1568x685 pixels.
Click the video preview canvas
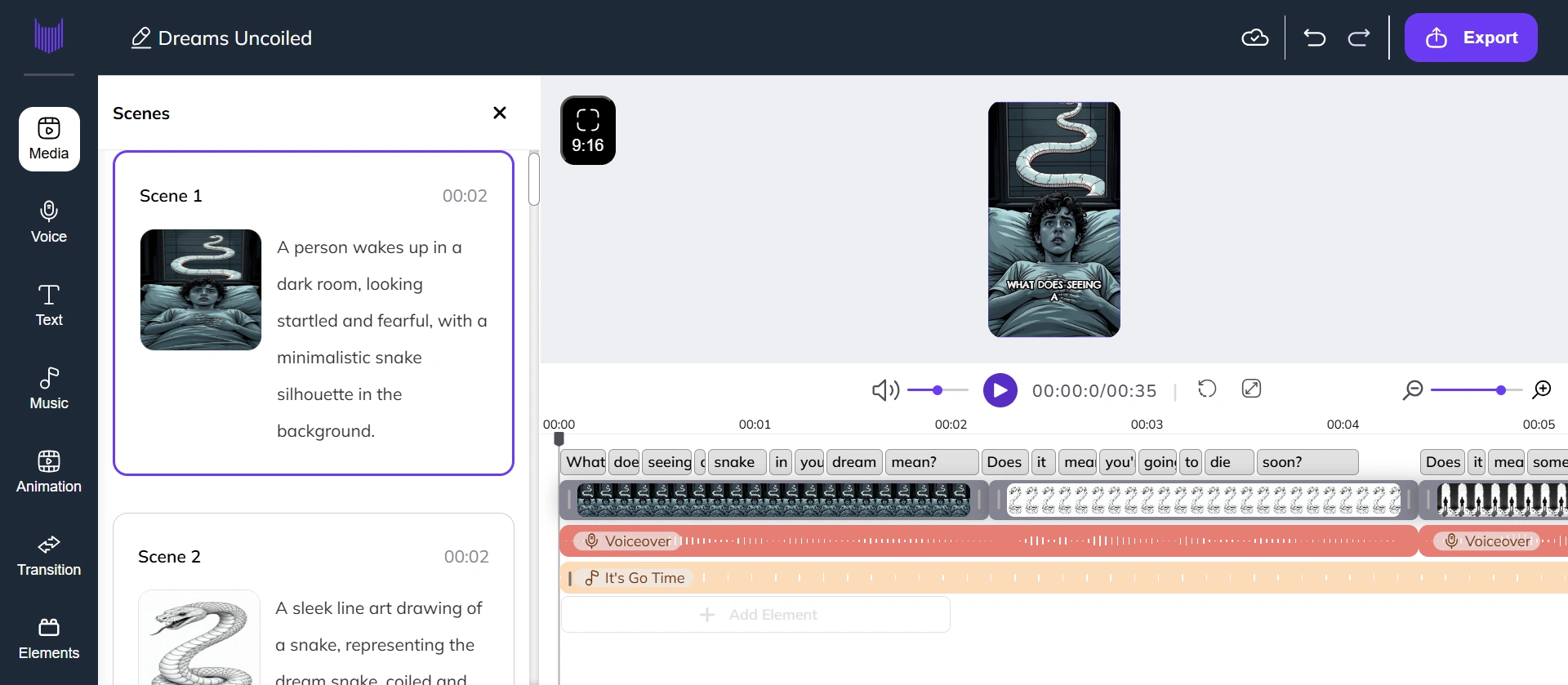[1053, 220]
